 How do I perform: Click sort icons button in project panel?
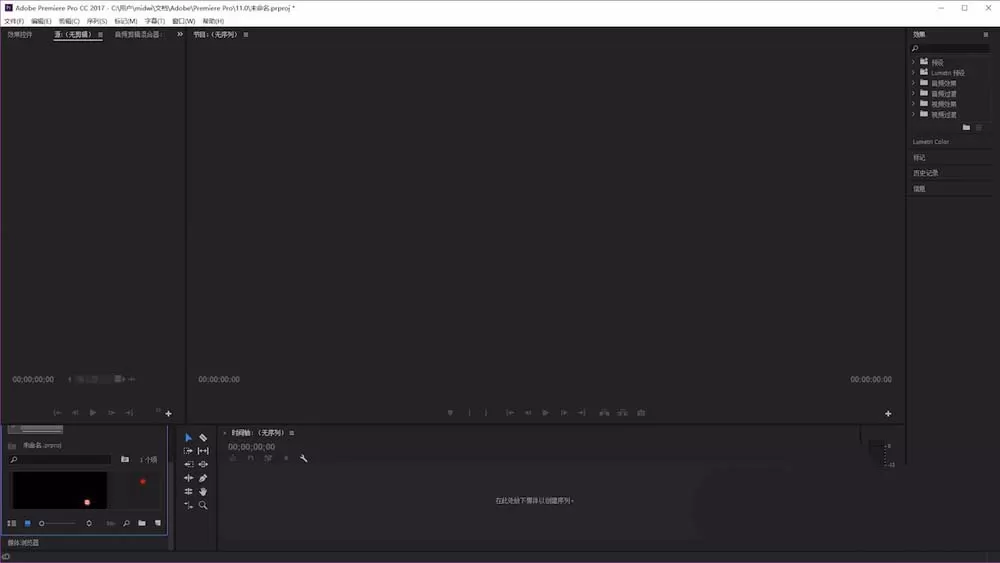click(89, 523)
